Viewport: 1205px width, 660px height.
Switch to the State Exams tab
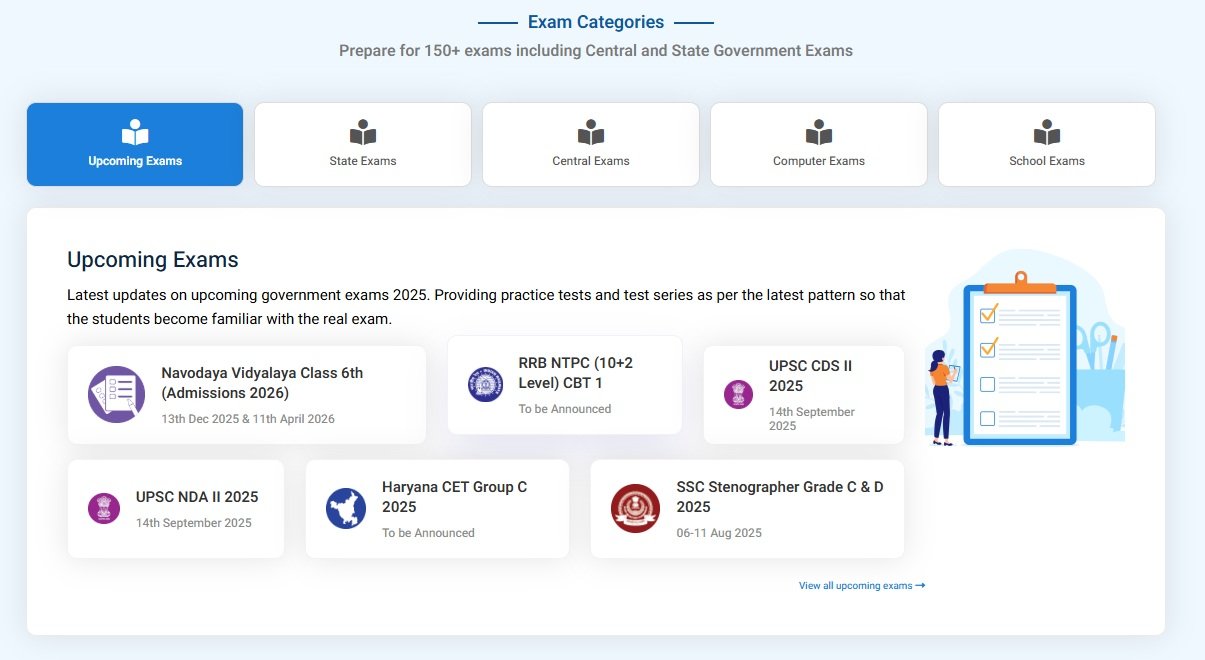pyautogui.click(x=363, y=144)
